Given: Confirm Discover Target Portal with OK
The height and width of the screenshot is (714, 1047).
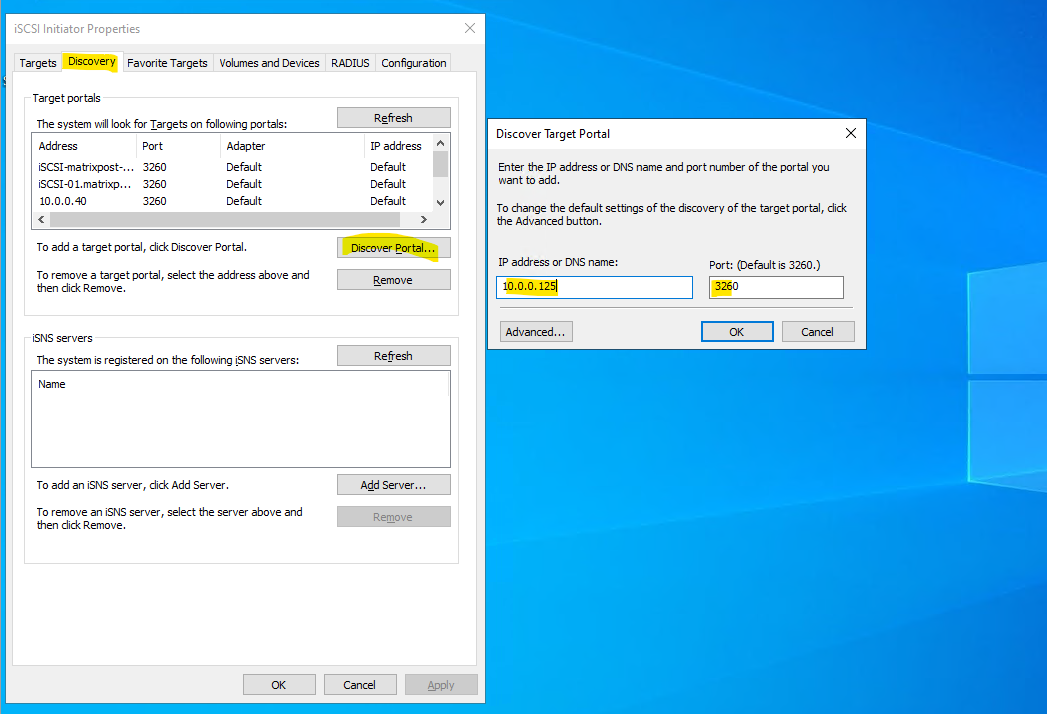Looking at the screenshot, I should pyautogui.click(x=737, y=332).
